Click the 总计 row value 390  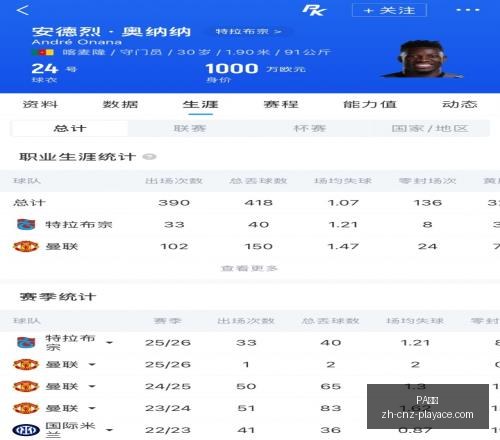coord(174,203)
